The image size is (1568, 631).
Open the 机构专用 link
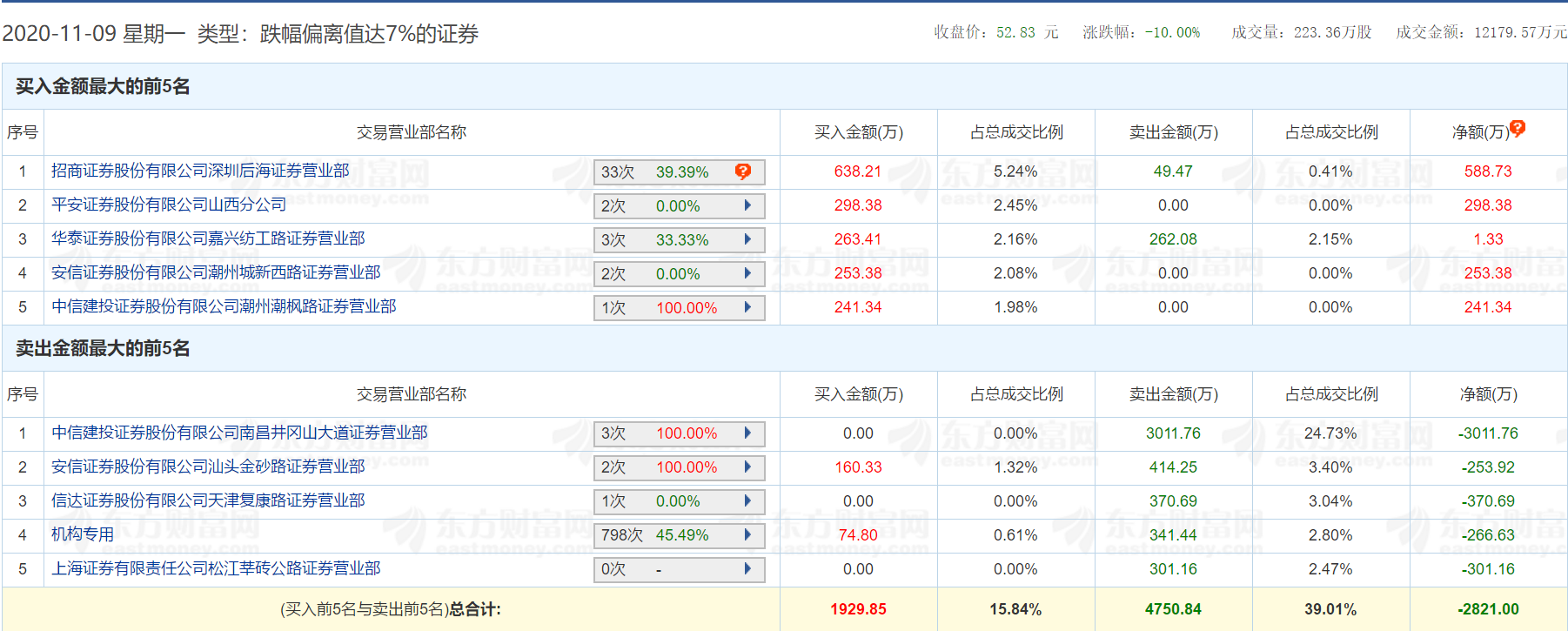(83, 534)
